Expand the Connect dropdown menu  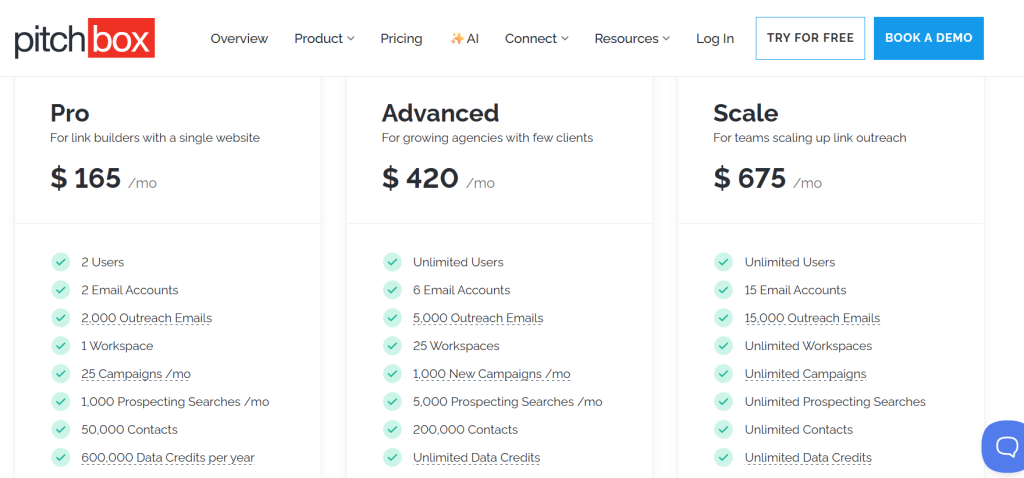point(536,39)
